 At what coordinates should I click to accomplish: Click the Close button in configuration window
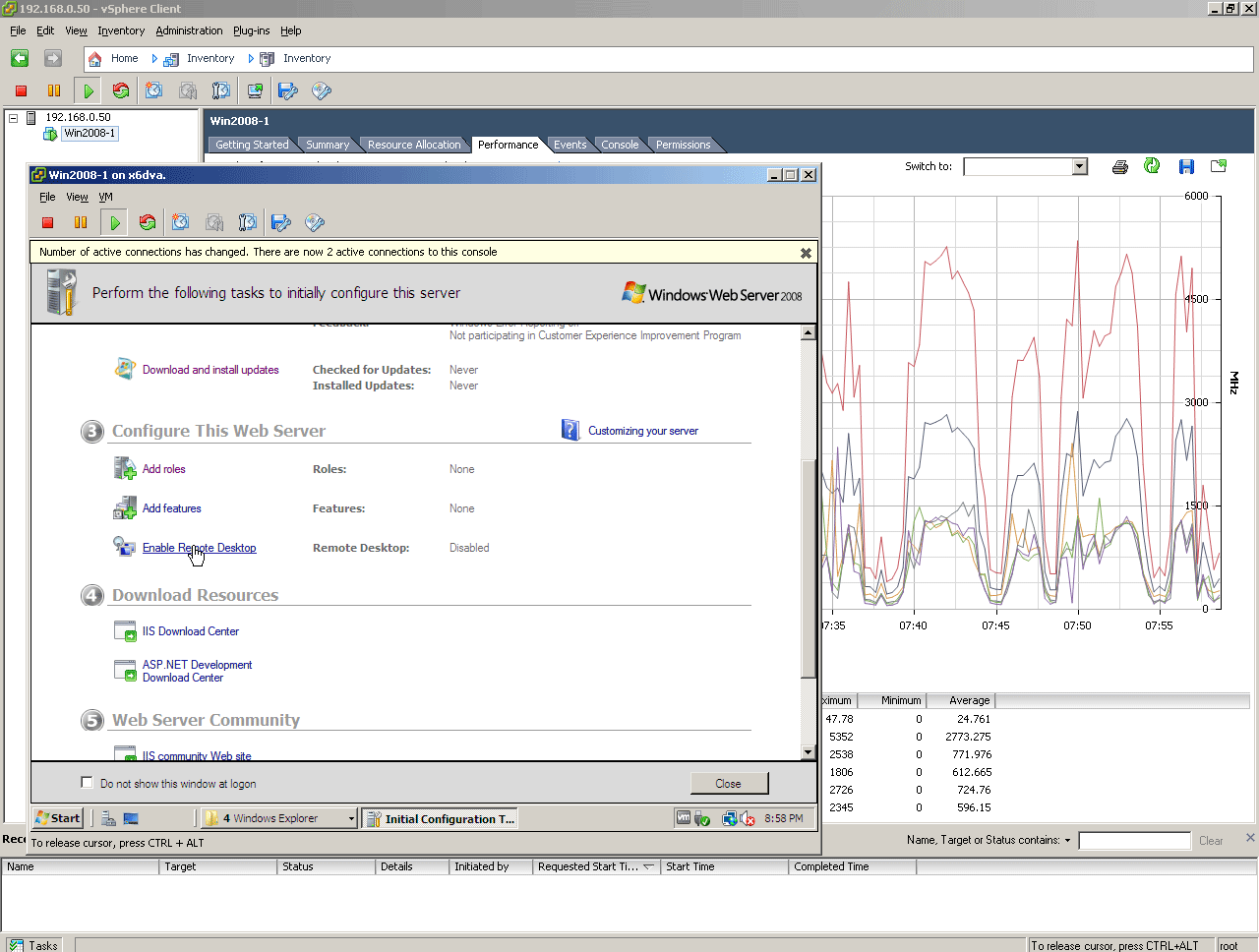[x=728, y=784]
